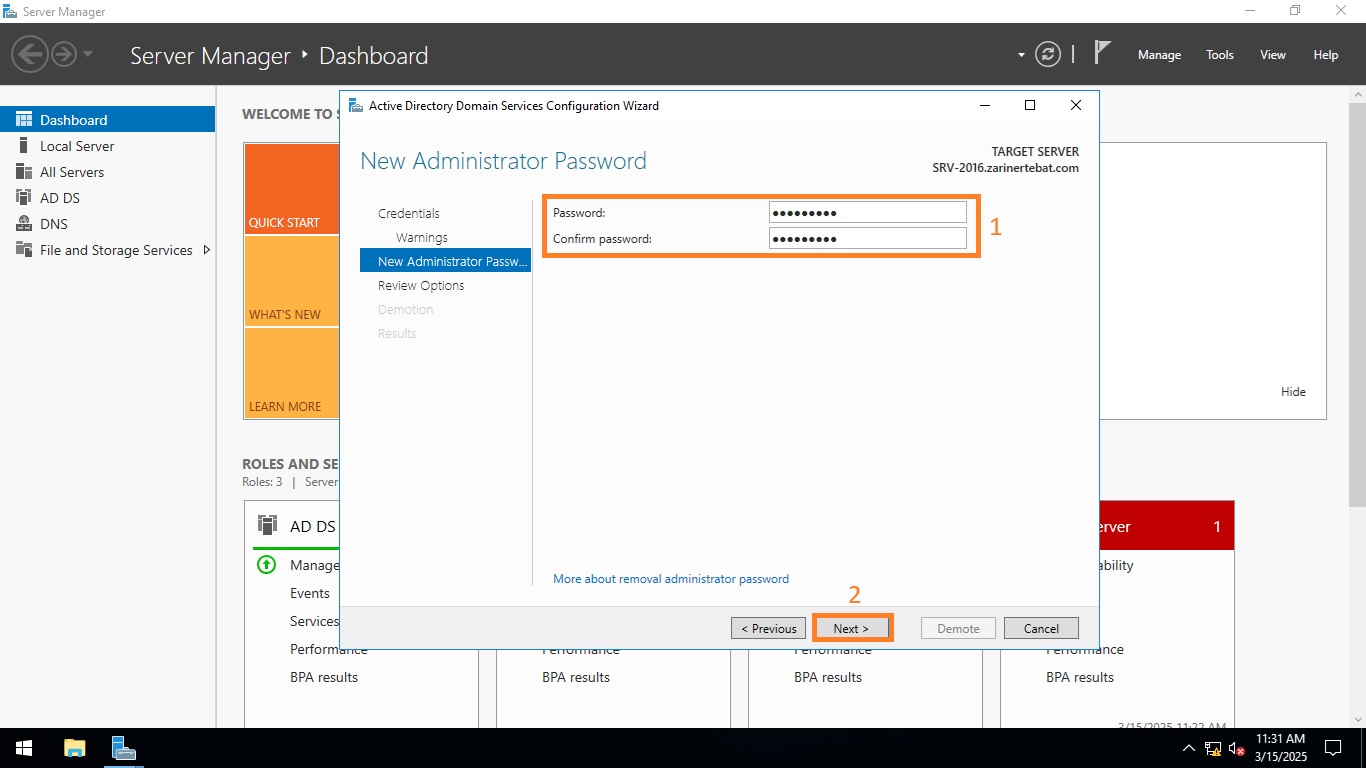Select All Servers in the sidebar
Screen dimensions: 1366x768
tap(107, 172)
